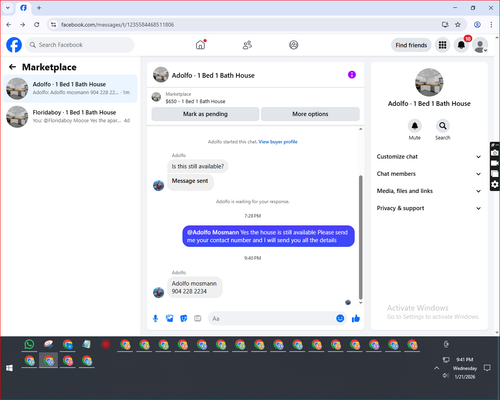Mute the conversation with the bell icon
Screen dimensions: 500x400
(x=415, y=126)
